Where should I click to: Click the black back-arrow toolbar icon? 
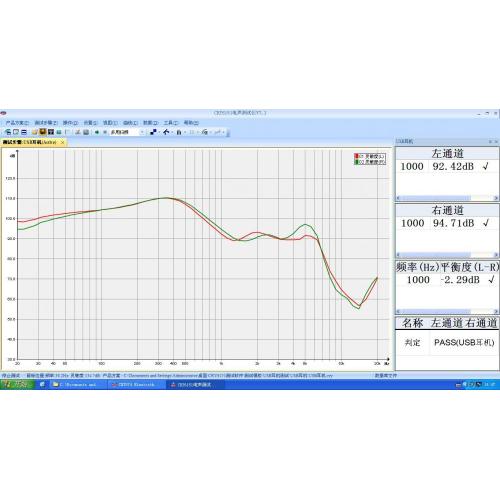pyautogui.click(x=166, y=132)
